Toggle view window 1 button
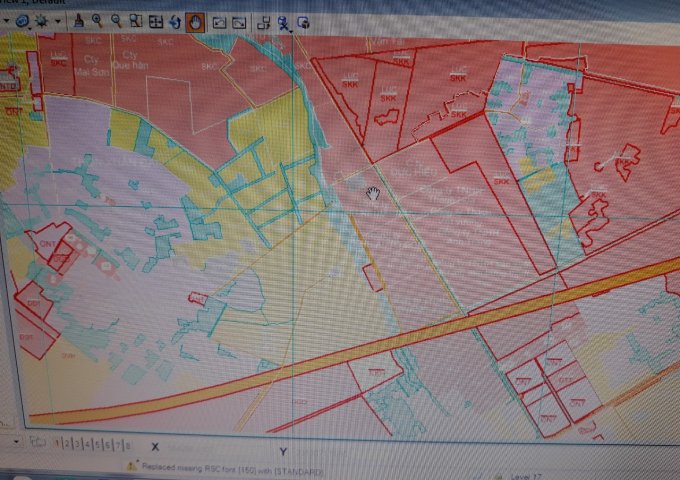The width and height of the screenshot is (680, 480). click(x=56, y=443)
